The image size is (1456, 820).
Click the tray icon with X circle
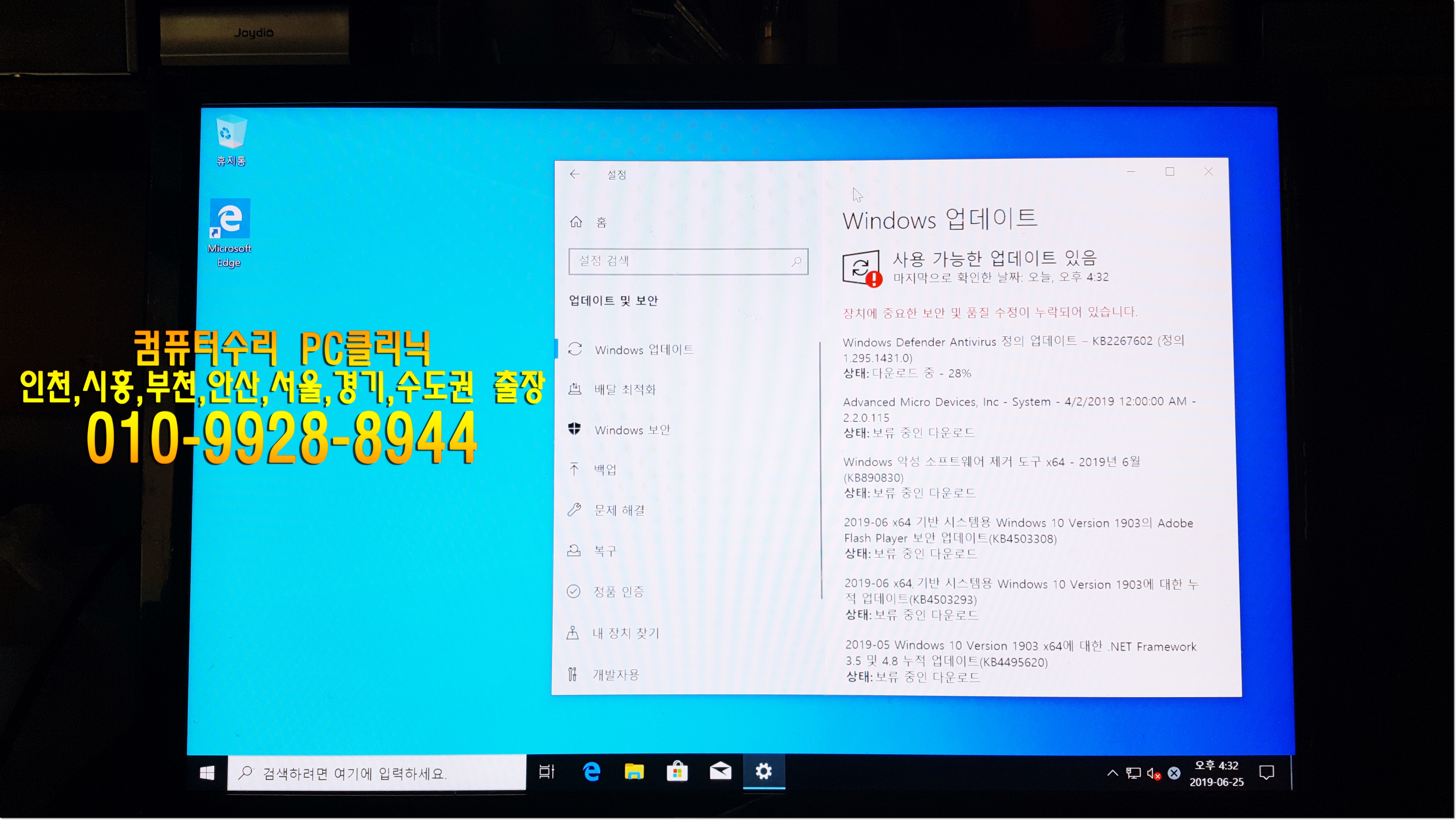[x=1174, y=774]
